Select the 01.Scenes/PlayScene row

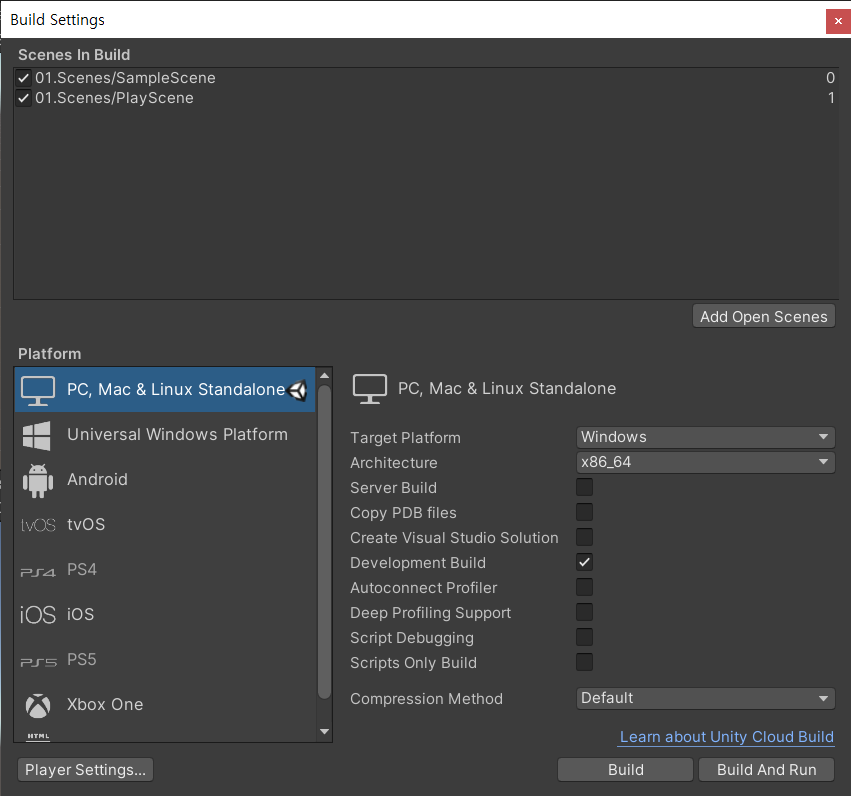[x=426, y=98]
